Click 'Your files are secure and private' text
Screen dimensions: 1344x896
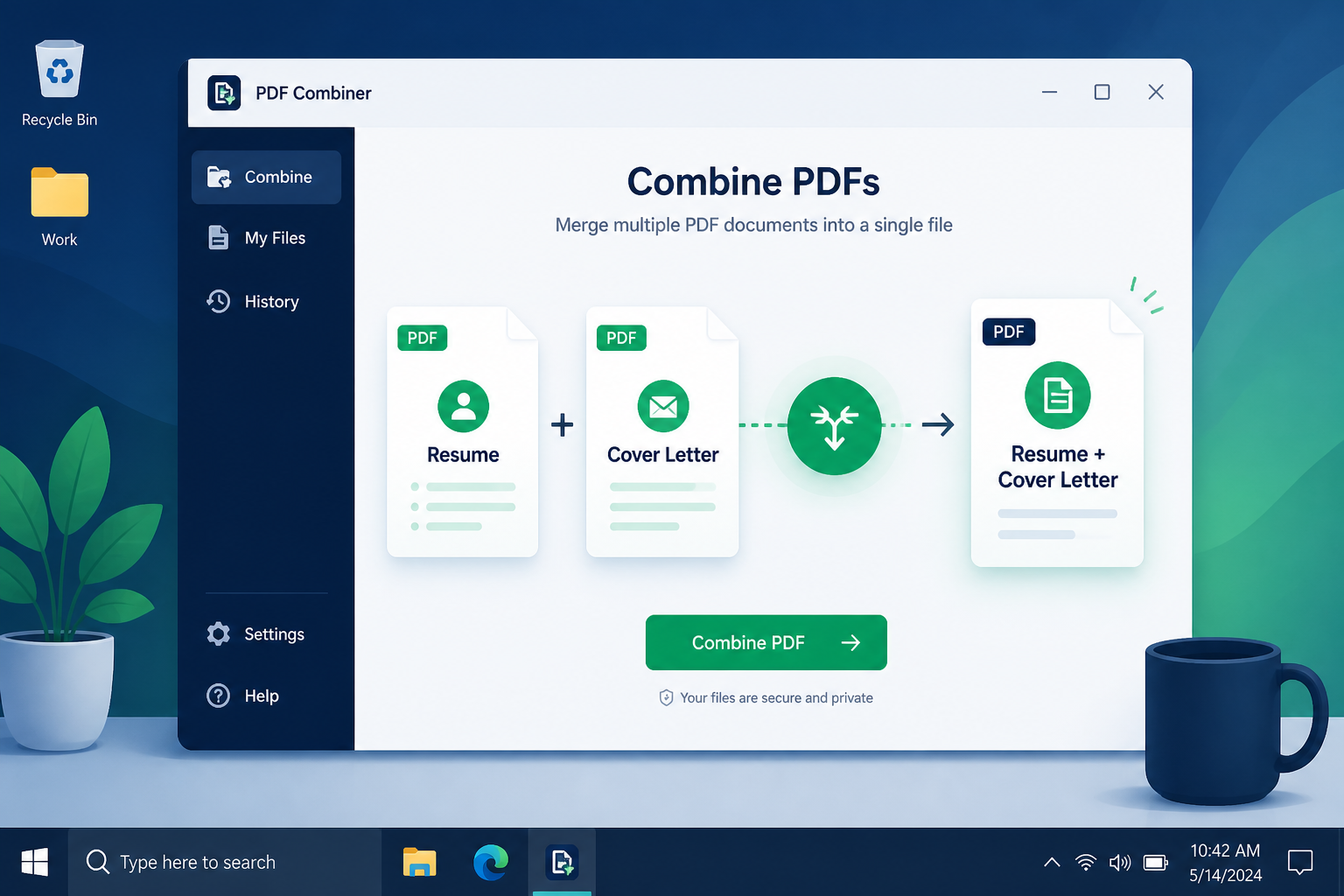pos(777,697)
